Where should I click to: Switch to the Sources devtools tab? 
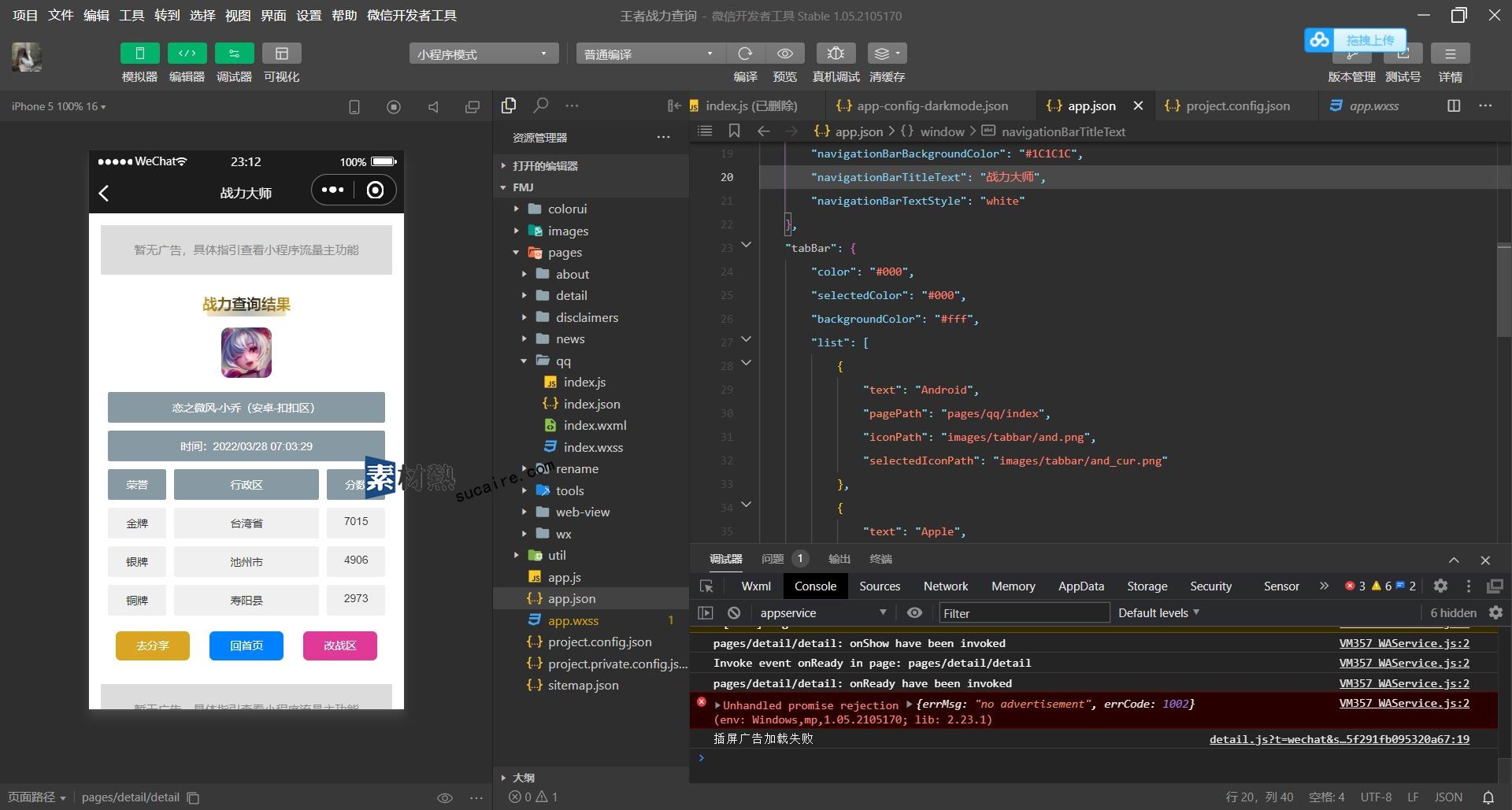click(880, 586)
